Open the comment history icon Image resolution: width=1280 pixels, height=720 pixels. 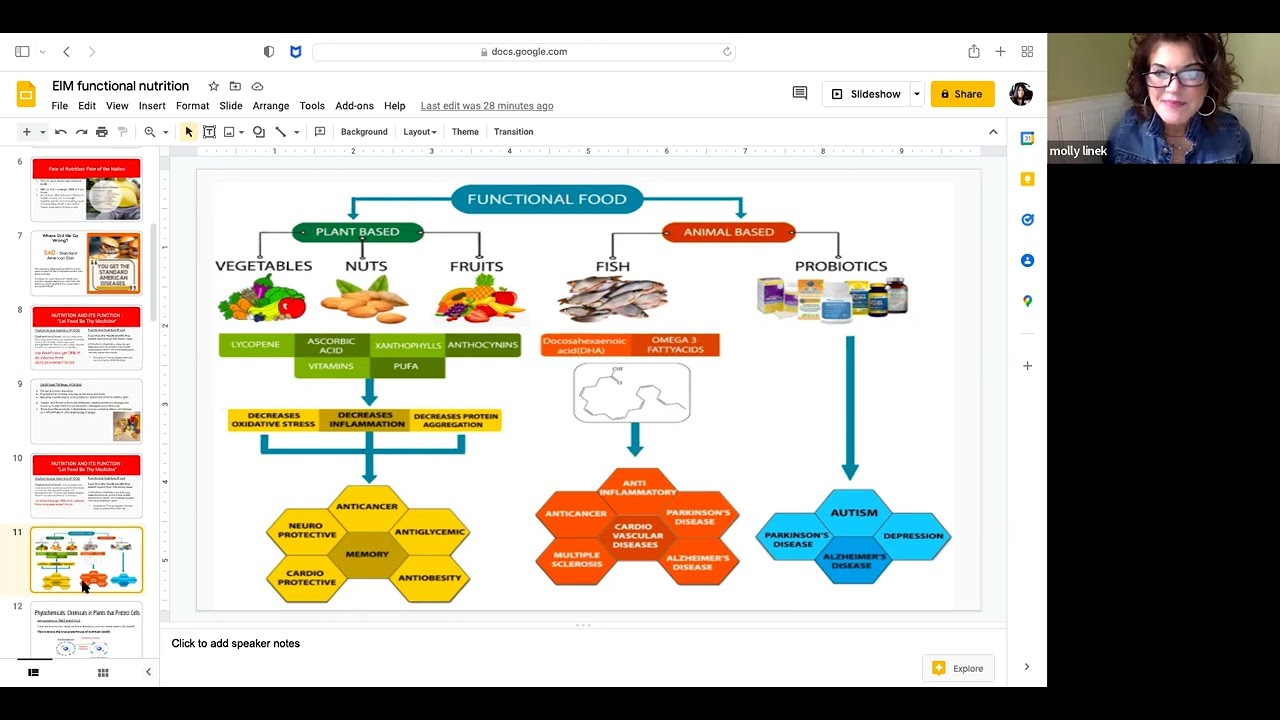point(800,93)
